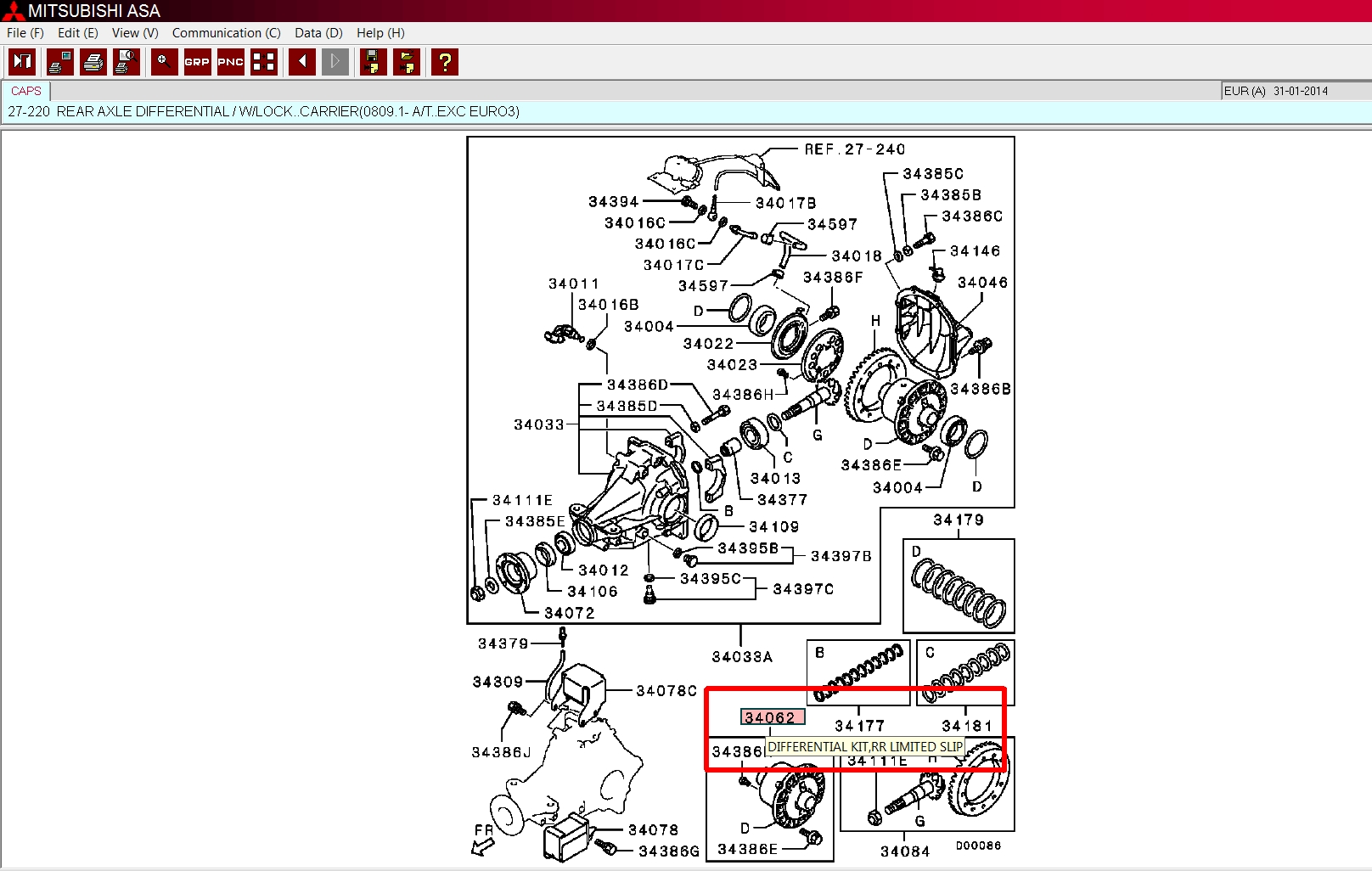
Task: Open print preview from the toolbar
Action: click(x=127, y=62)
